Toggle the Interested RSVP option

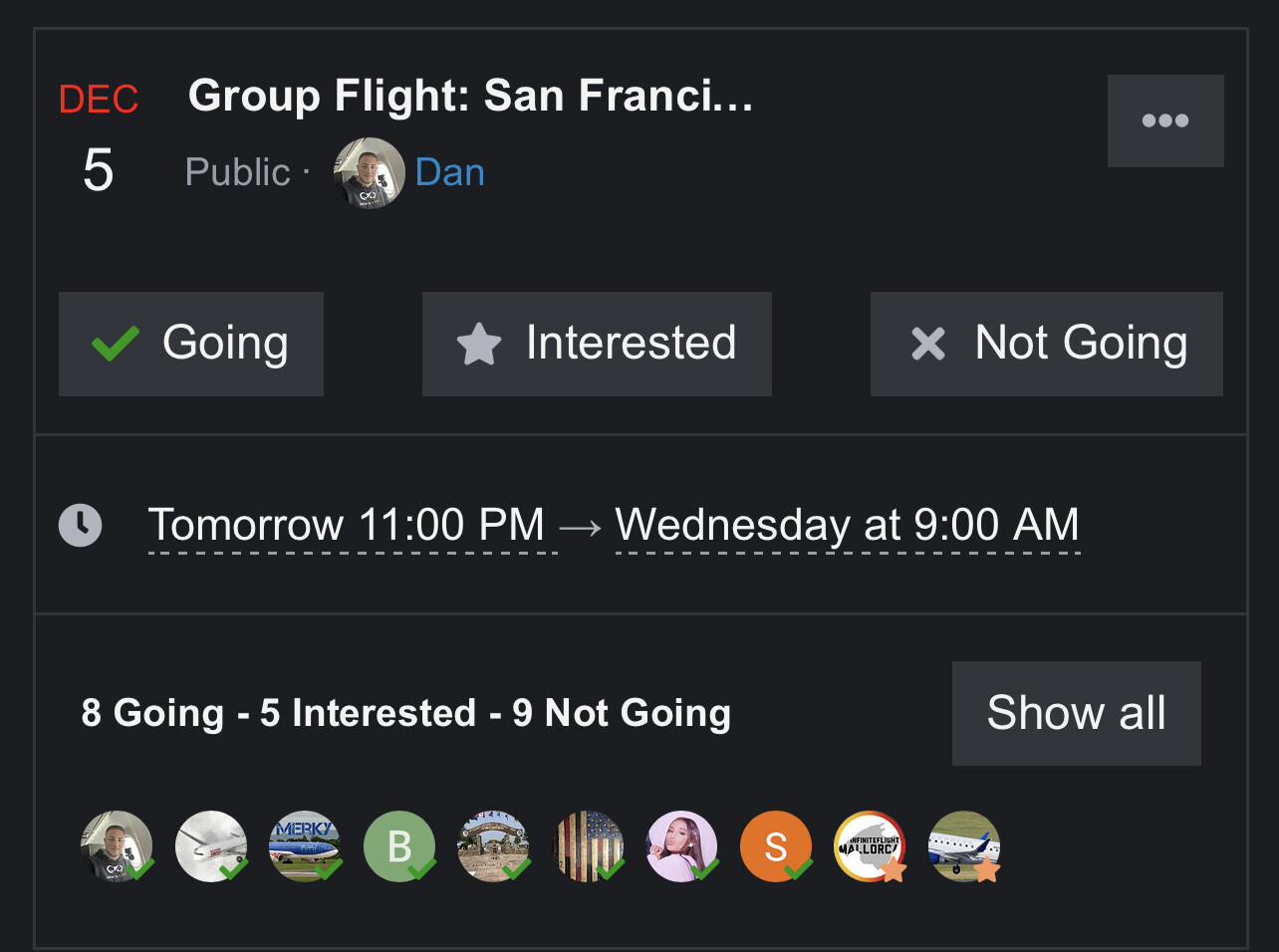597,344
